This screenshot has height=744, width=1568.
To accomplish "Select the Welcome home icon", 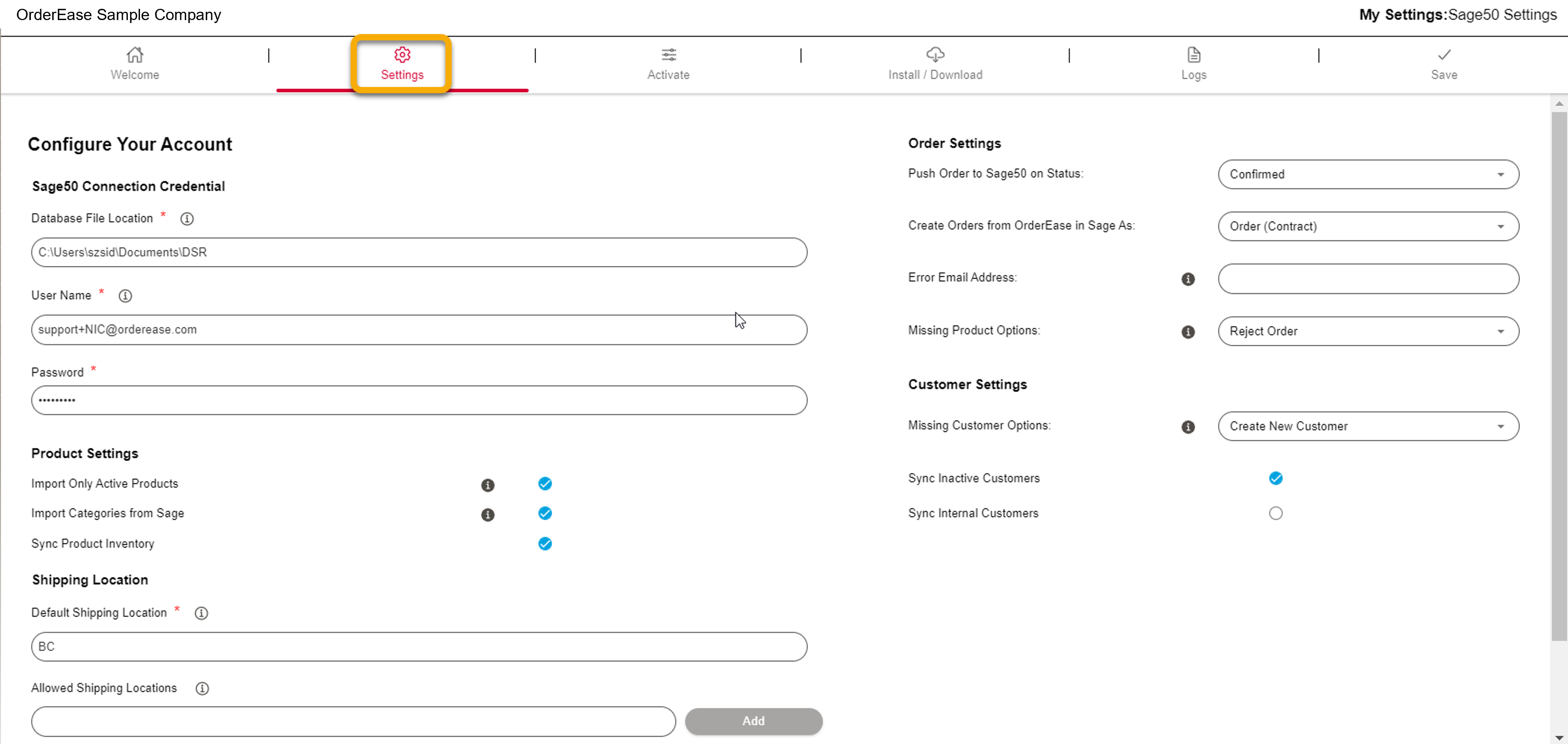I will click(x=135, y=55).
